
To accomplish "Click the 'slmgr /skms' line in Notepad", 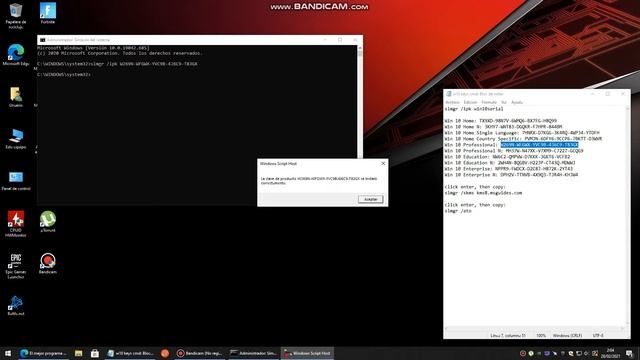I will [x=483, y=193].
